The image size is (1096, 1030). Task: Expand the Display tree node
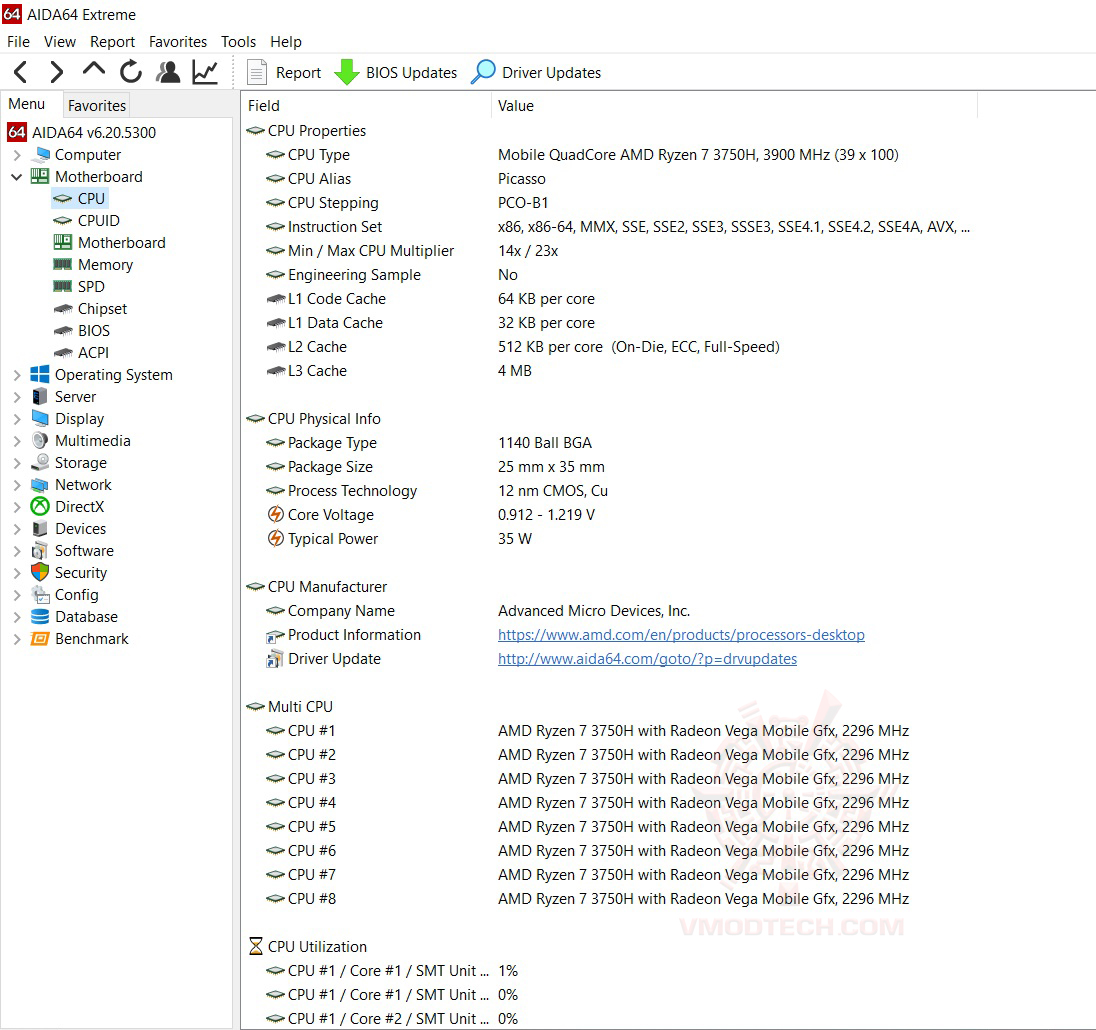[17, 419]
